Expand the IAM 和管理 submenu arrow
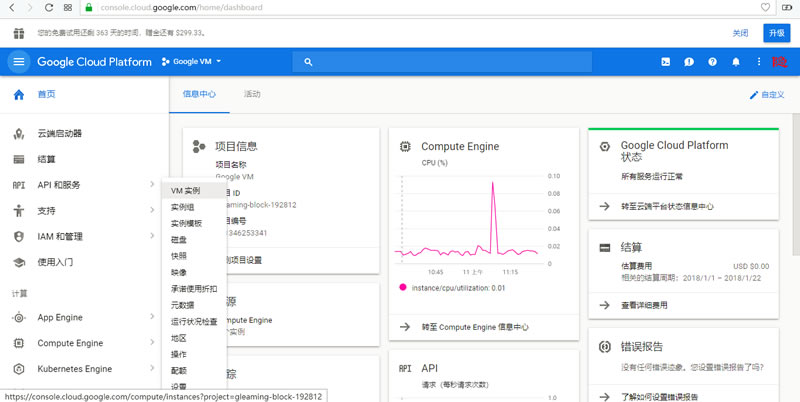Viewport: 800px width, 402px height. tap(152, 236)
